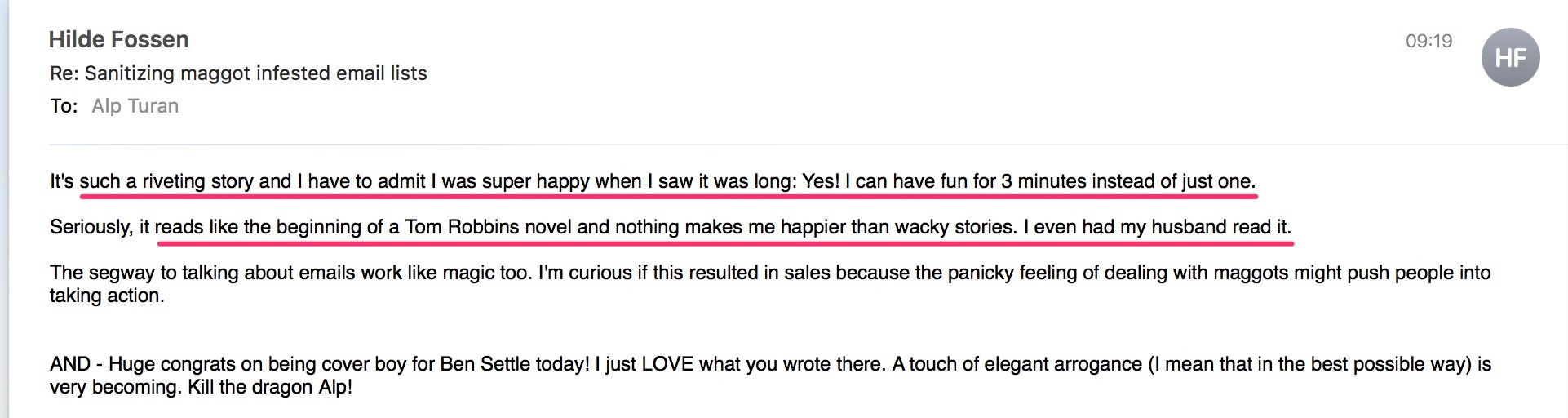Click the email subject line

(238, 73)
